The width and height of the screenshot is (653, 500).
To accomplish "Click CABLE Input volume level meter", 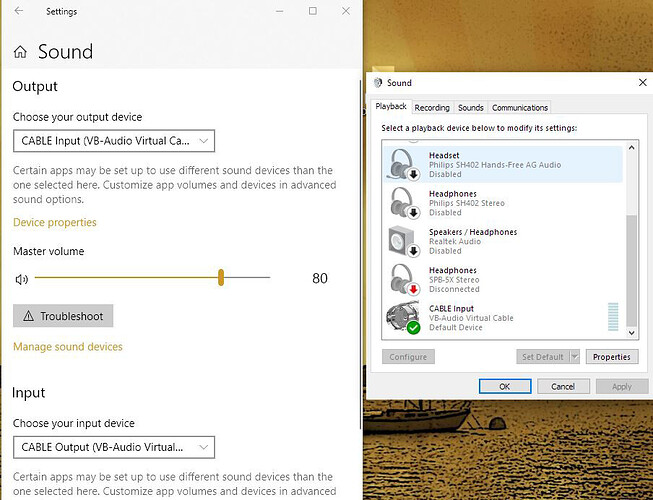I will point(613,317).
